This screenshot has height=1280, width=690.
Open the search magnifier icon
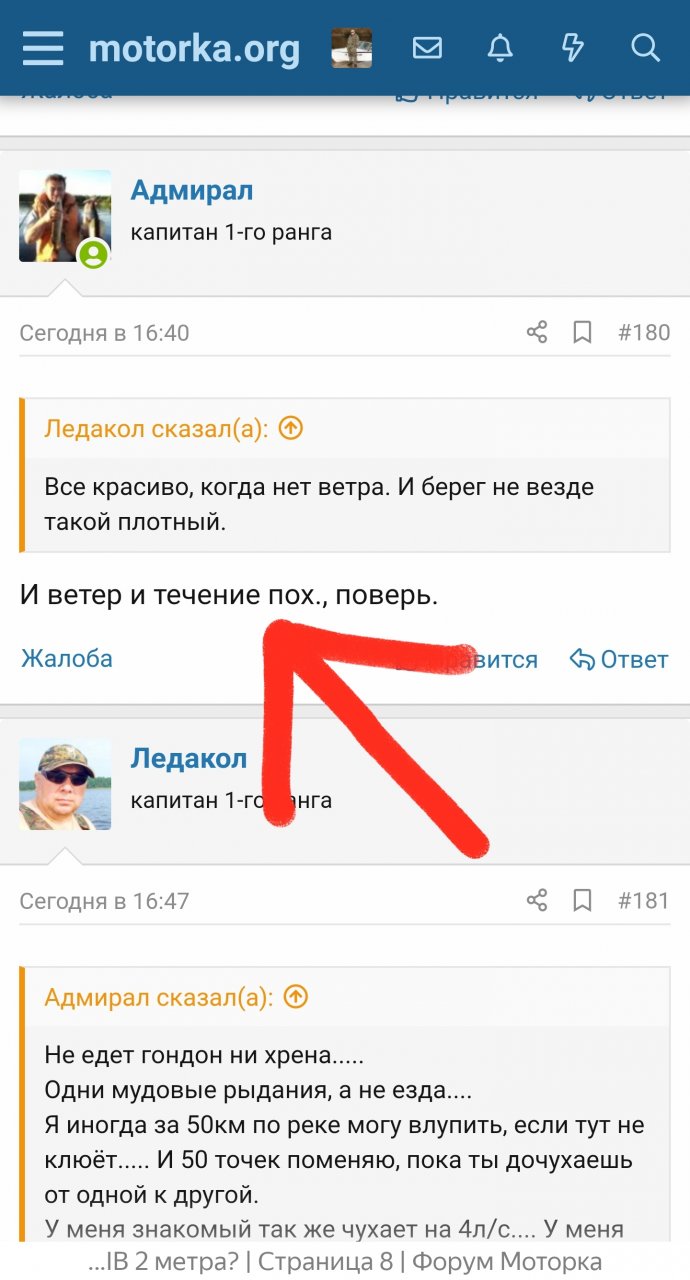click(x=646, y=48)
